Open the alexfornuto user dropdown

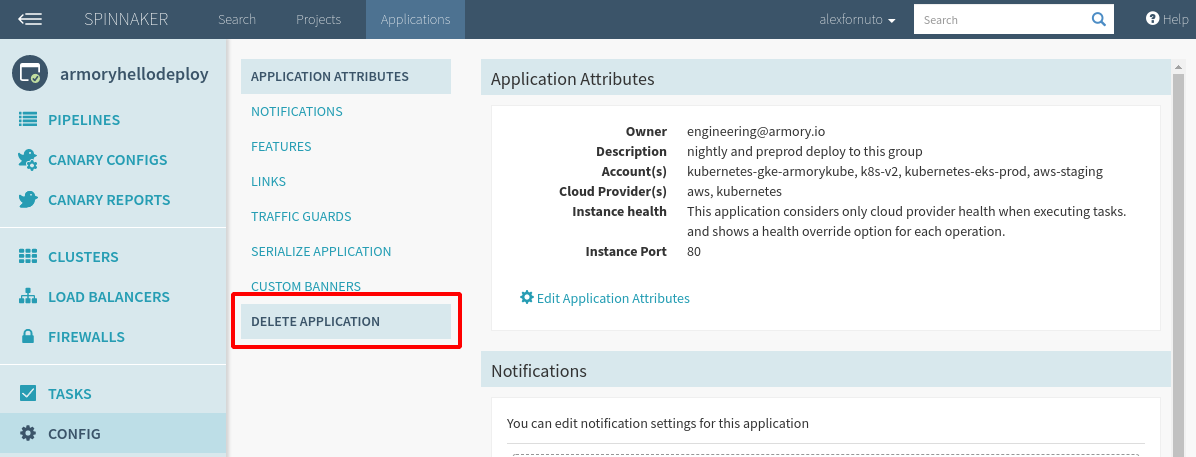(x=857, y=20)
